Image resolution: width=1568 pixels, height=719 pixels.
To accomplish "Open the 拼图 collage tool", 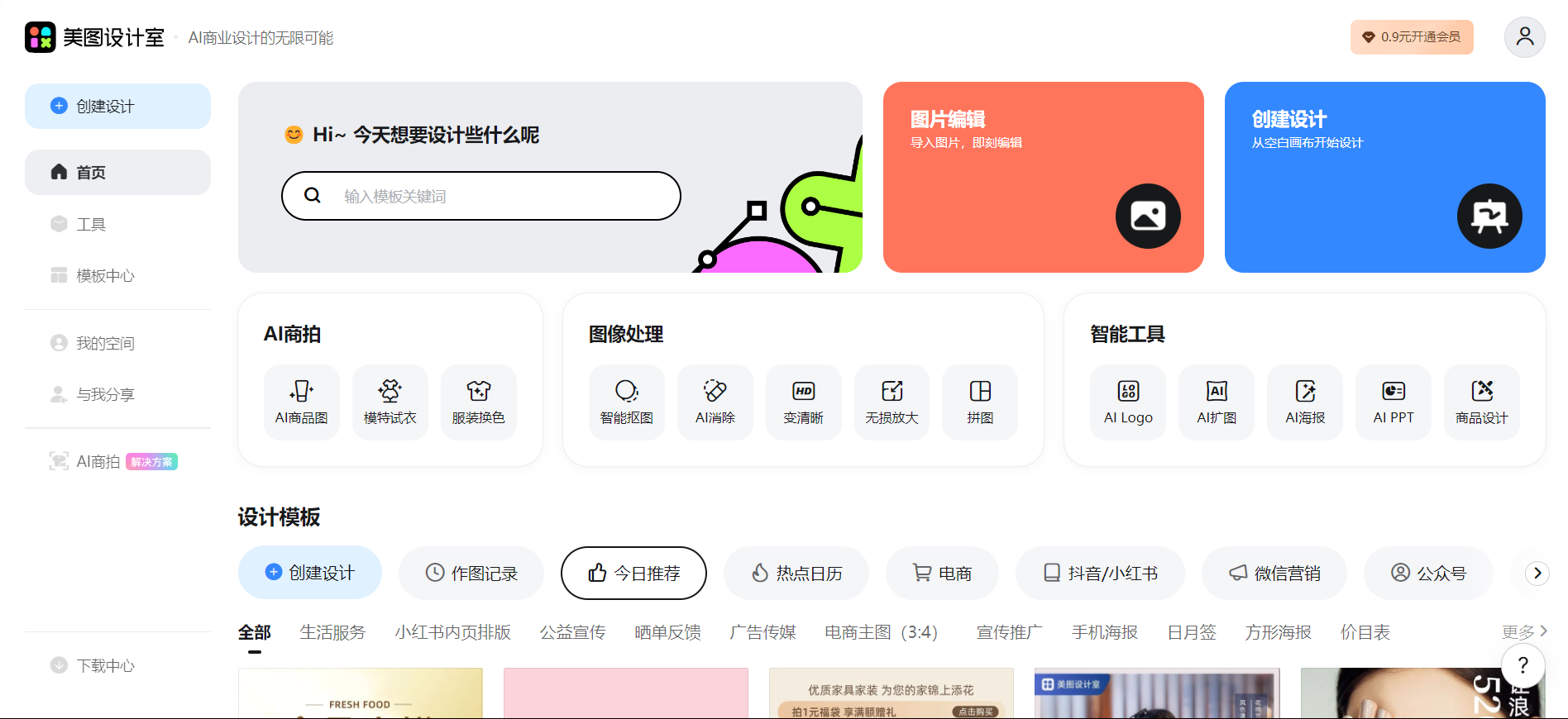I will coord(981,402).
